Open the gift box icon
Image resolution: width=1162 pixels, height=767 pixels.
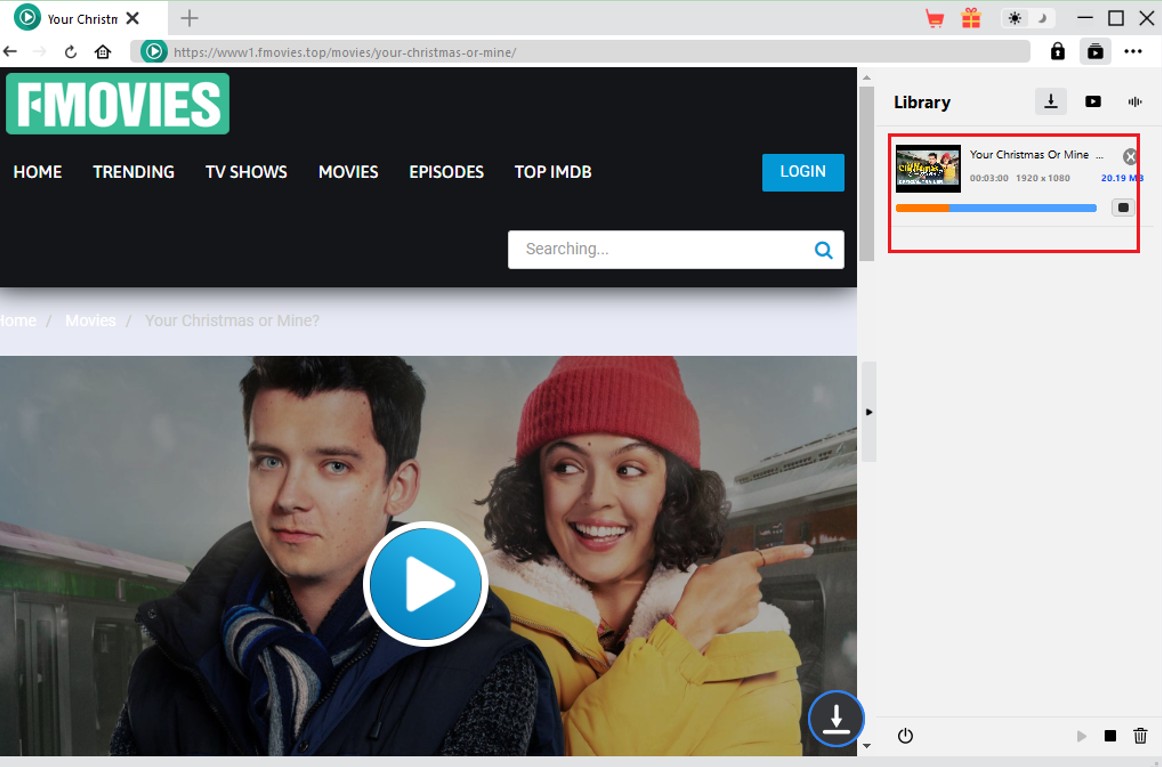coord(971,18)
